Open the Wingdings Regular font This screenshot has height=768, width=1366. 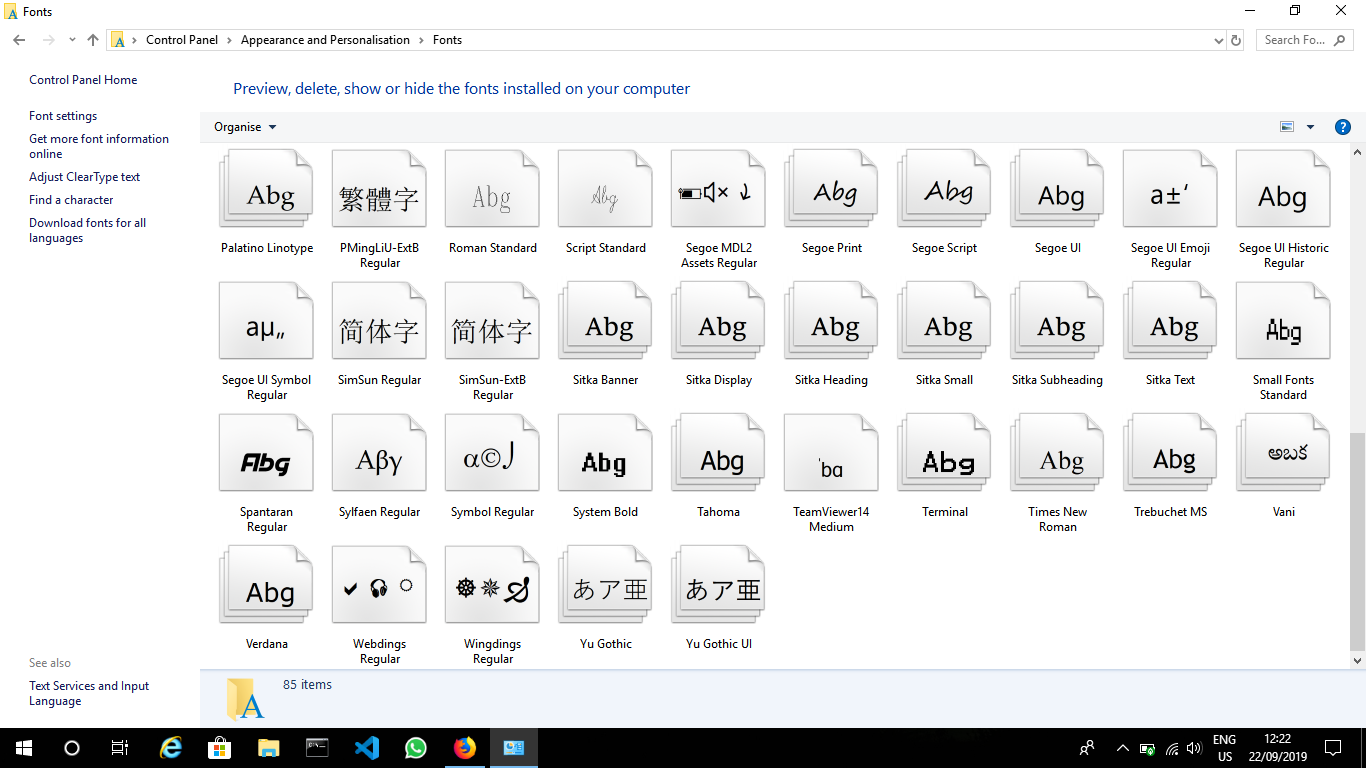(492, 585)
